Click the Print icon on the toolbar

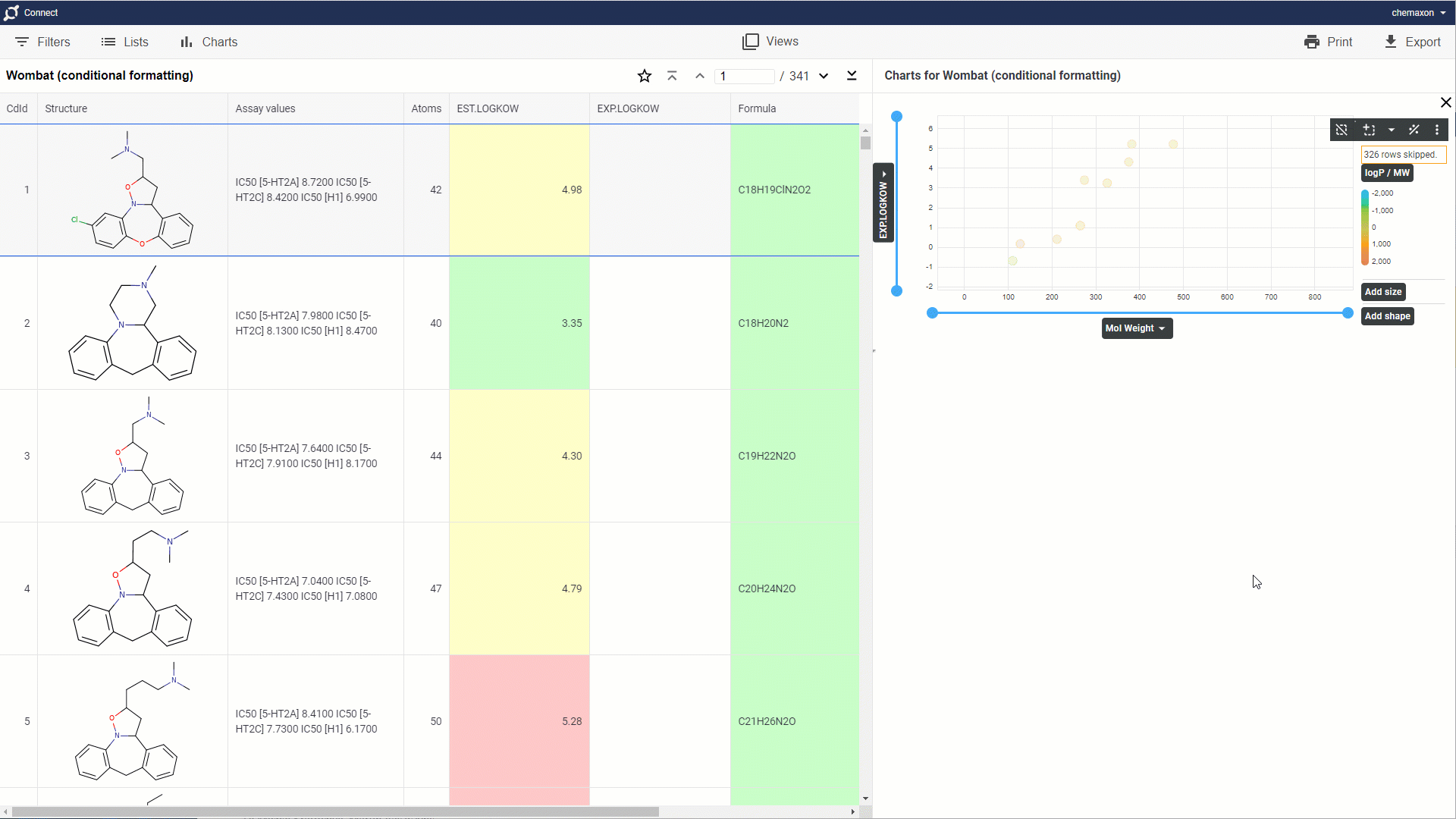coord(1311,42)
